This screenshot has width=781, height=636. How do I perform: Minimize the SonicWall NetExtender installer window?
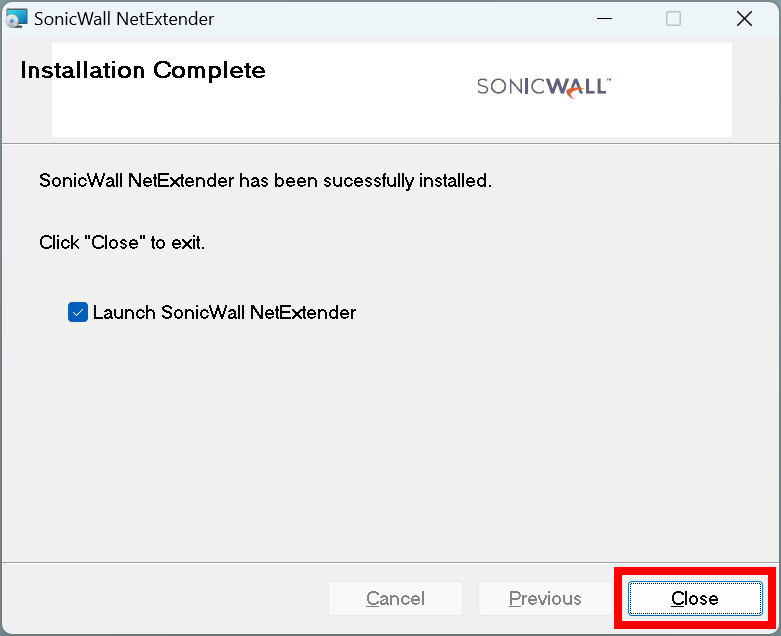pos(604,19)
